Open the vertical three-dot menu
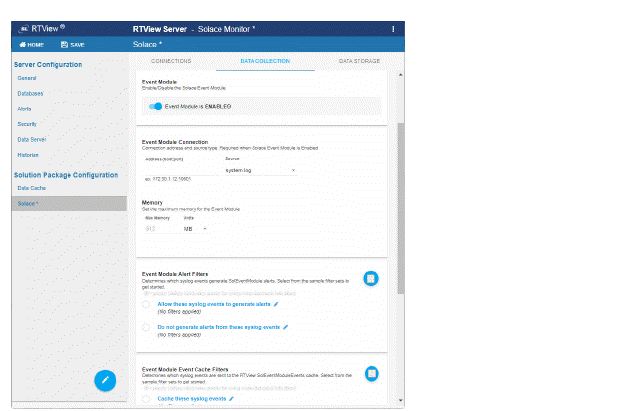This screenshot has width=626, height=411. [x=393, y=29]
